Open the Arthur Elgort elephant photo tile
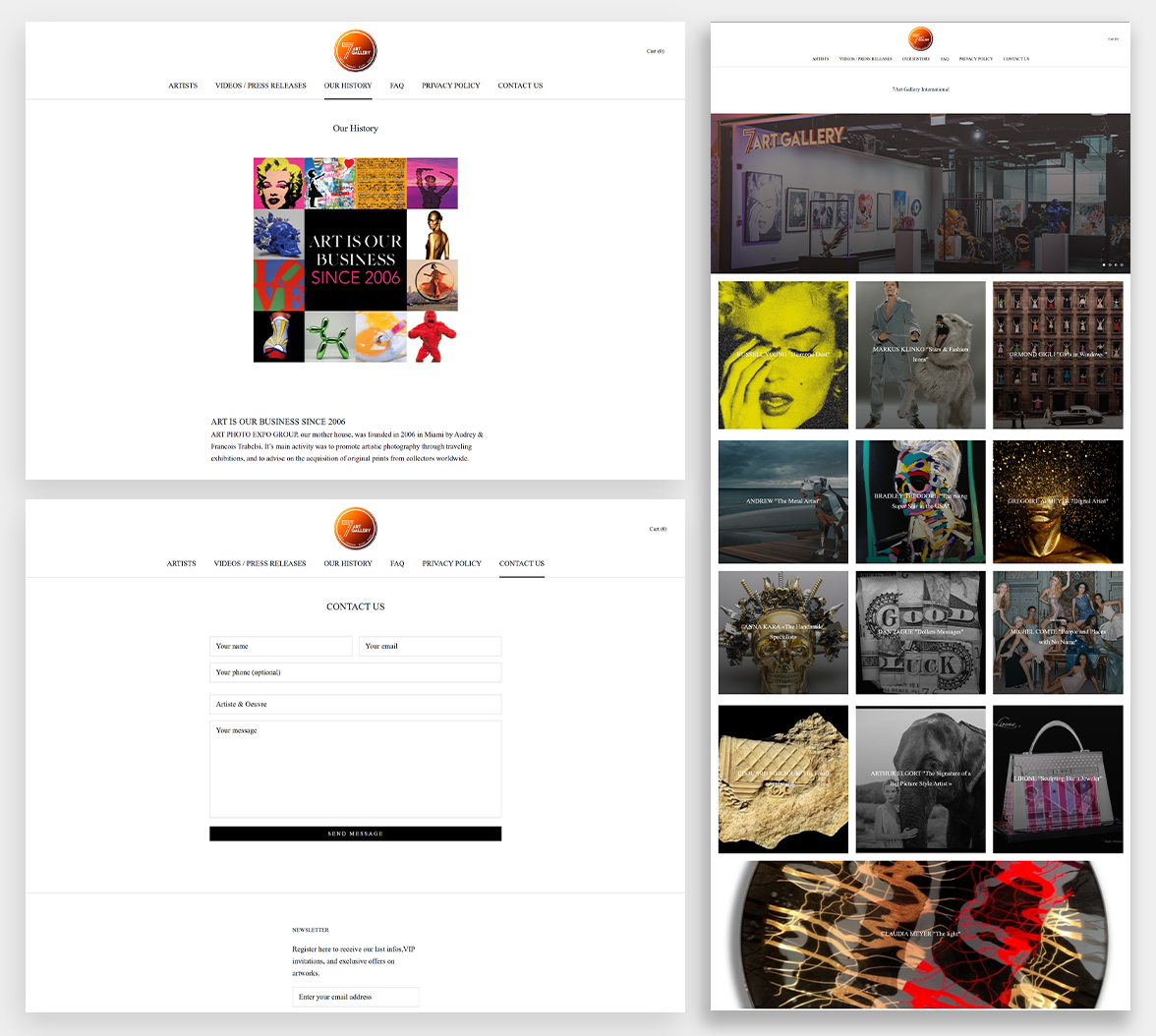Screen dimensions: 1156x1036 (x=920, y=778)
